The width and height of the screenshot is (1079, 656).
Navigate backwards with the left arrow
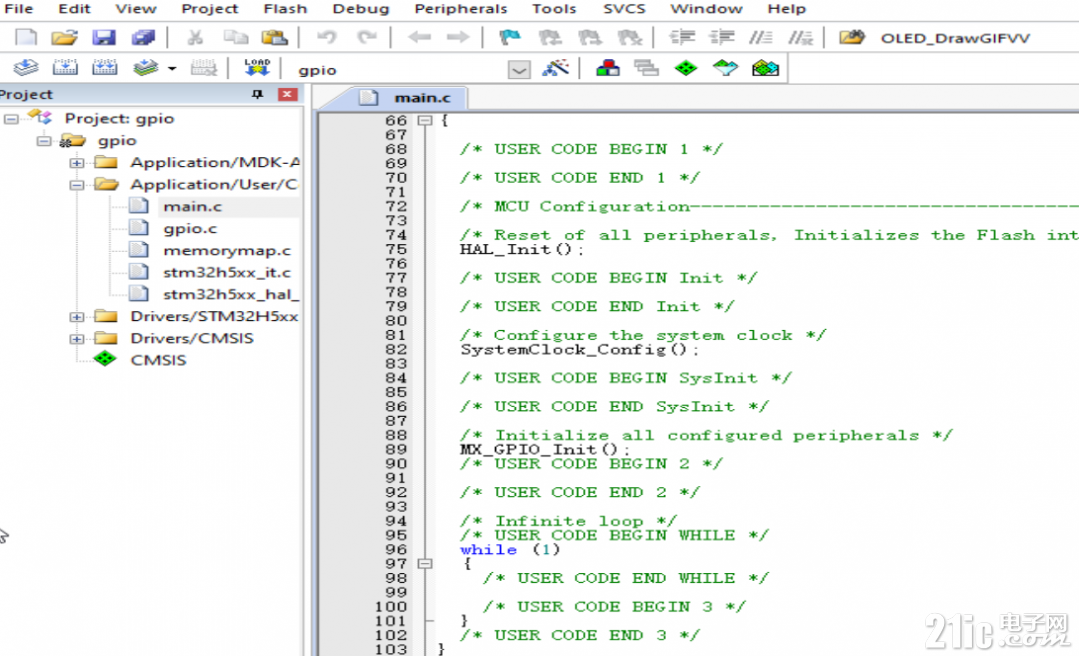click(419, 37)
